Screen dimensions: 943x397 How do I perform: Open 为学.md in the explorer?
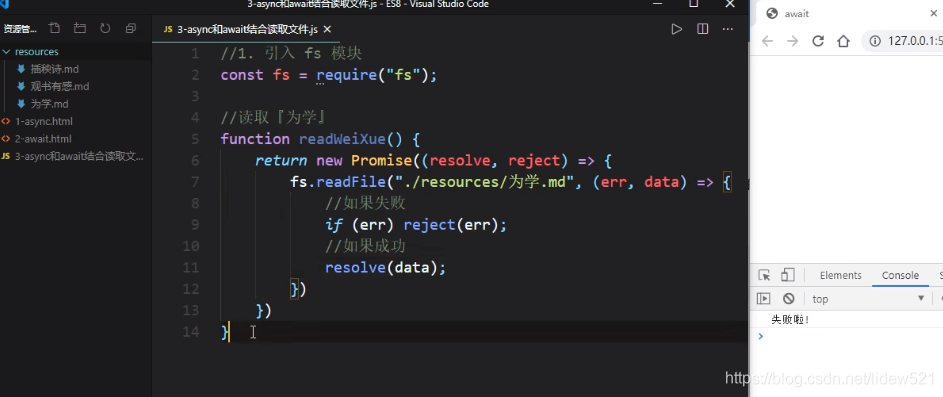coord(49,104)
